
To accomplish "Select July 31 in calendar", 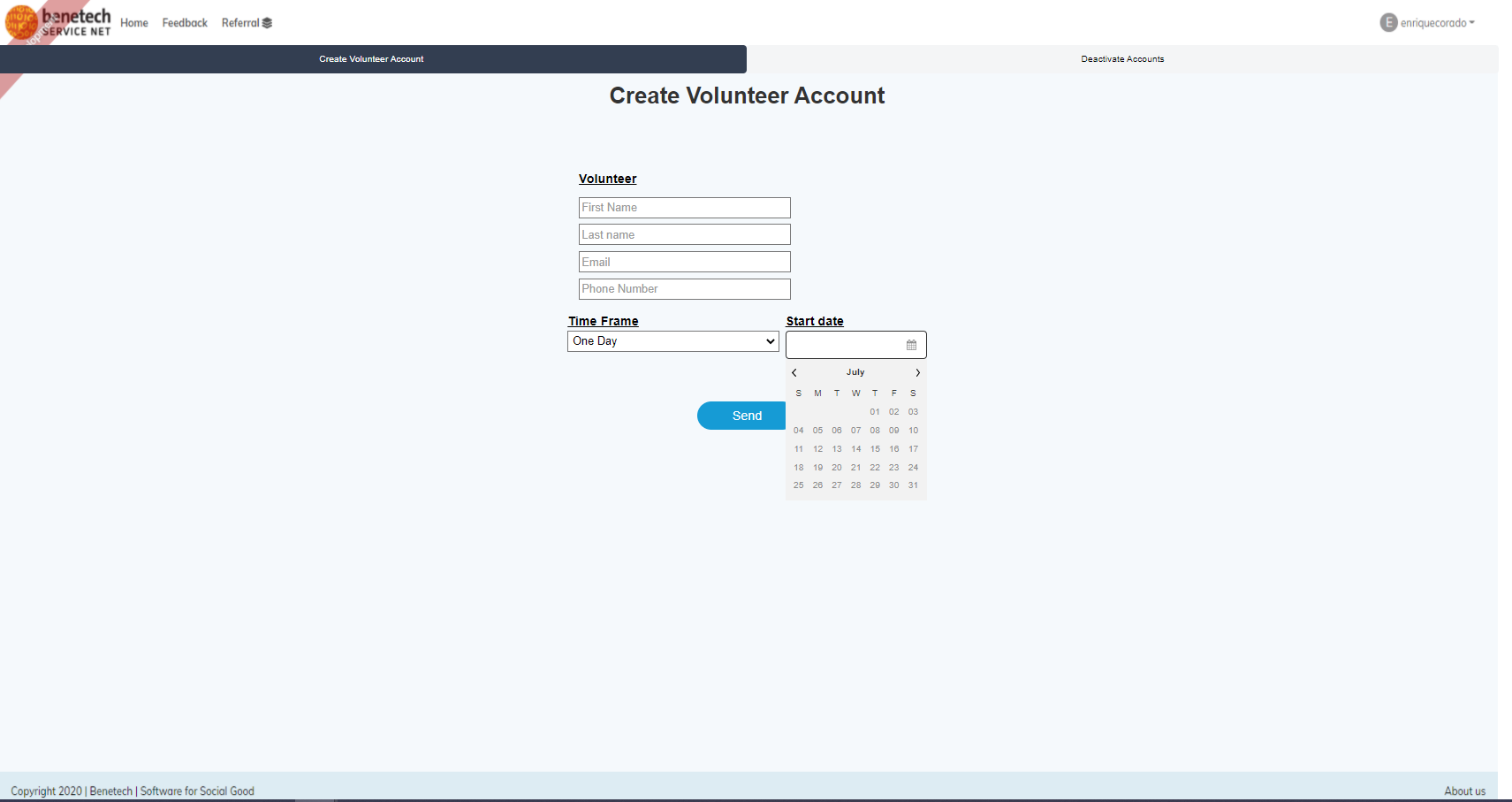I will pos(914,485).
